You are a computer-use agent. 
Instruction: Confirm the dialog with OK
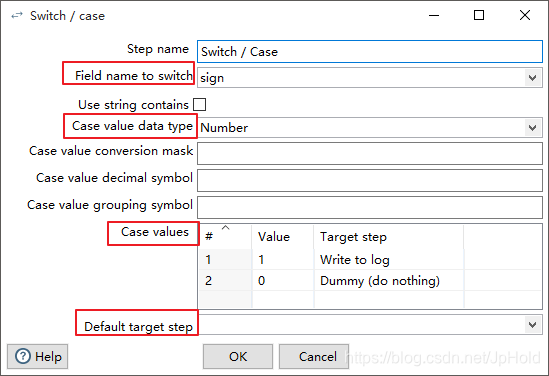pos(238,356)
